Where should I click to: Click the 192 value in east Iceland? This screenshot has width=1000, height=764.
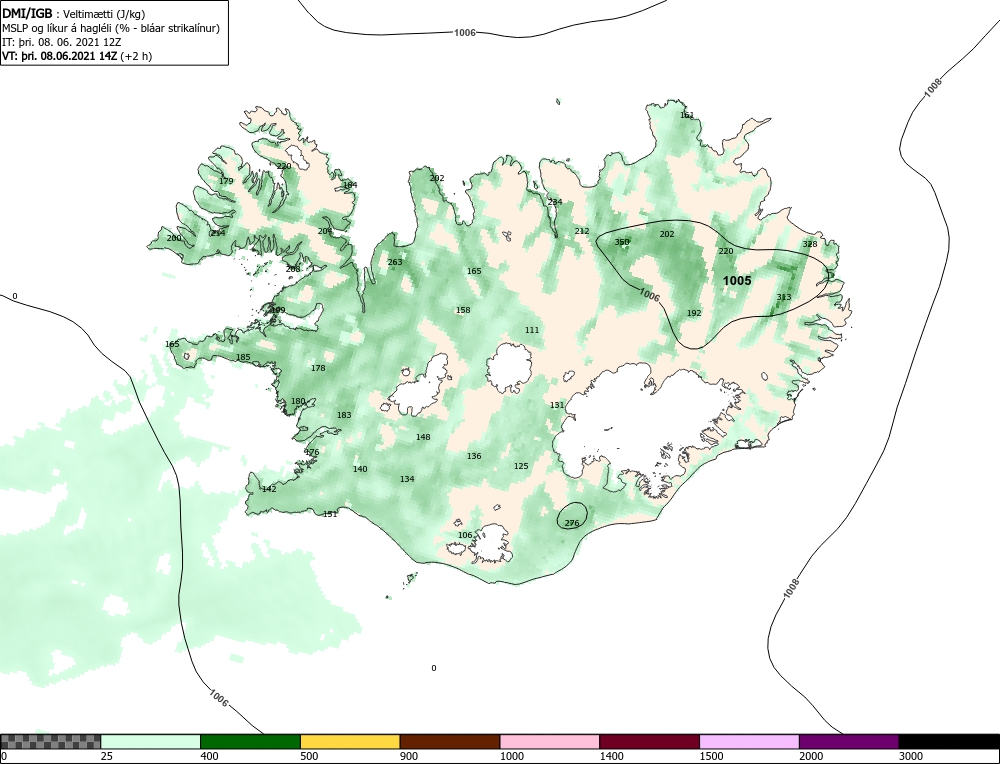coord(694,313)
